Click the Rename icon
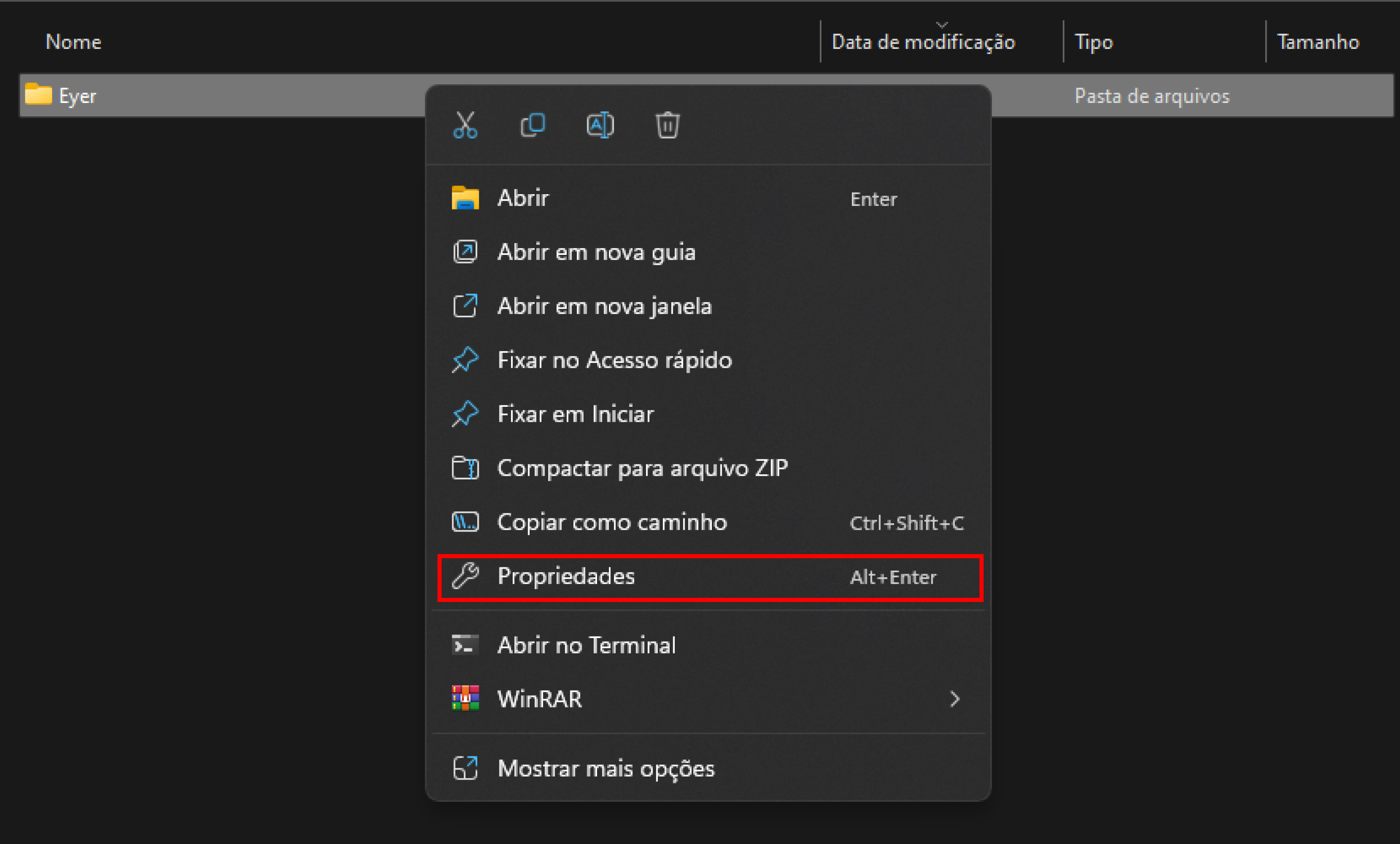 click(x=600, y=125)
